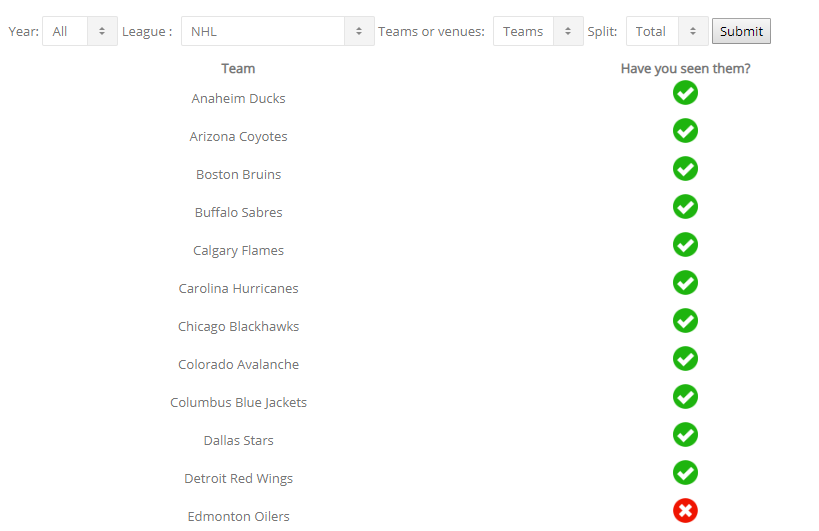Click red X icon for Edmonton Oilers
The height and width of the screenshot is (531, 819).
(685, 511)
